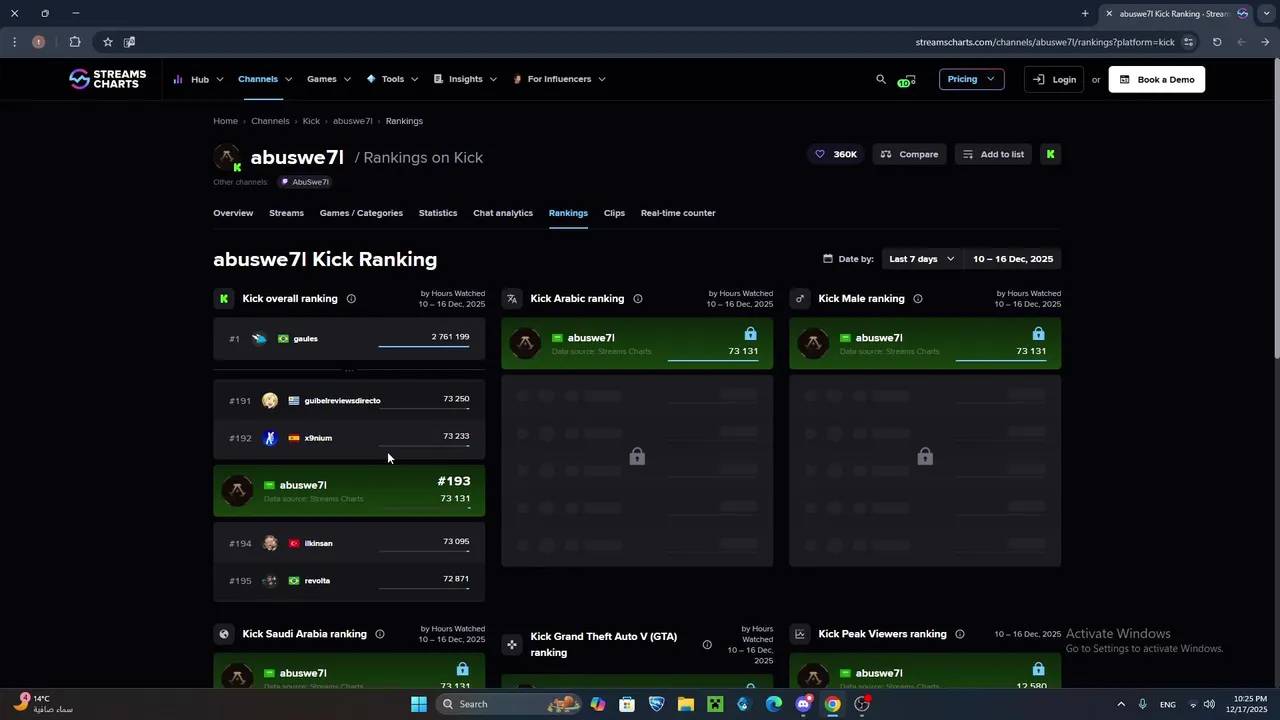Open the Windows Start menu
Image resolution: width=1280 pixels, height=720 pixels.
(419, 704)
